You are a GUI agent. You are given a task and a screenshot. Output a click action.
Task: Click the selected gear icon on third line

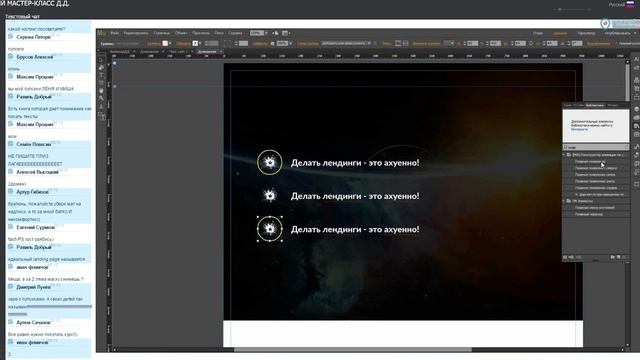click(x=269, y=229)
